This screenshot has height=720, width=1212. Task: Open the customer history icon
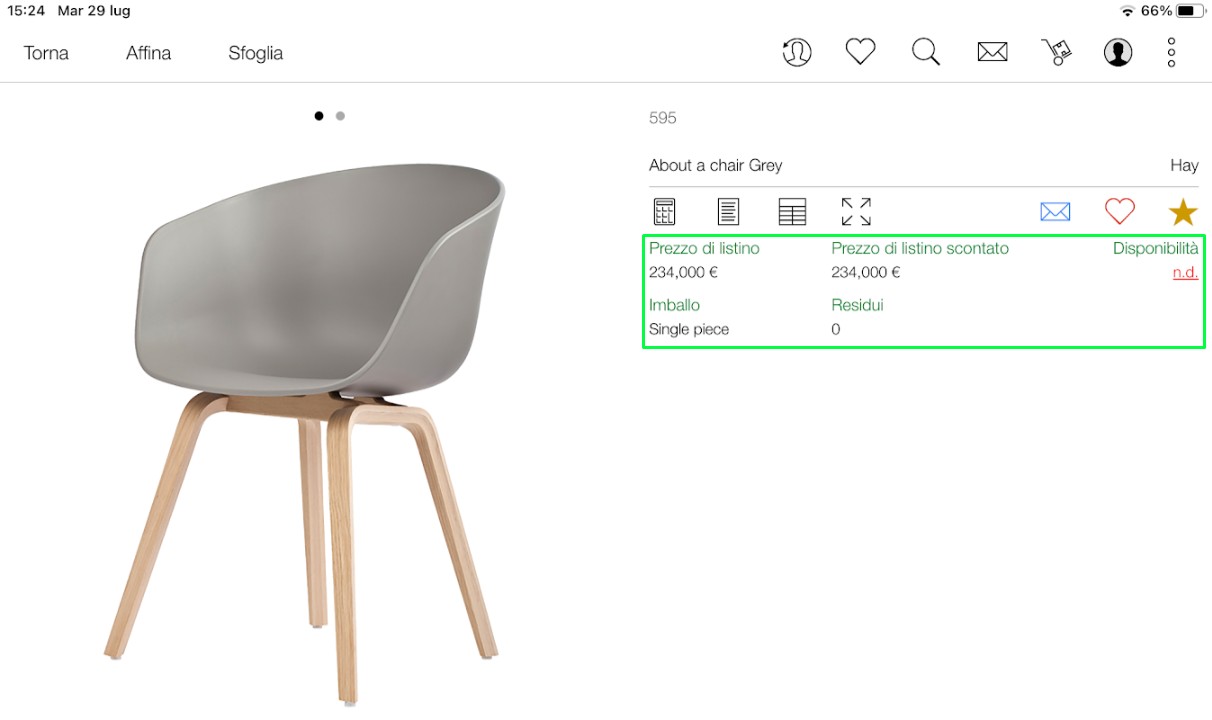[797, 52]
